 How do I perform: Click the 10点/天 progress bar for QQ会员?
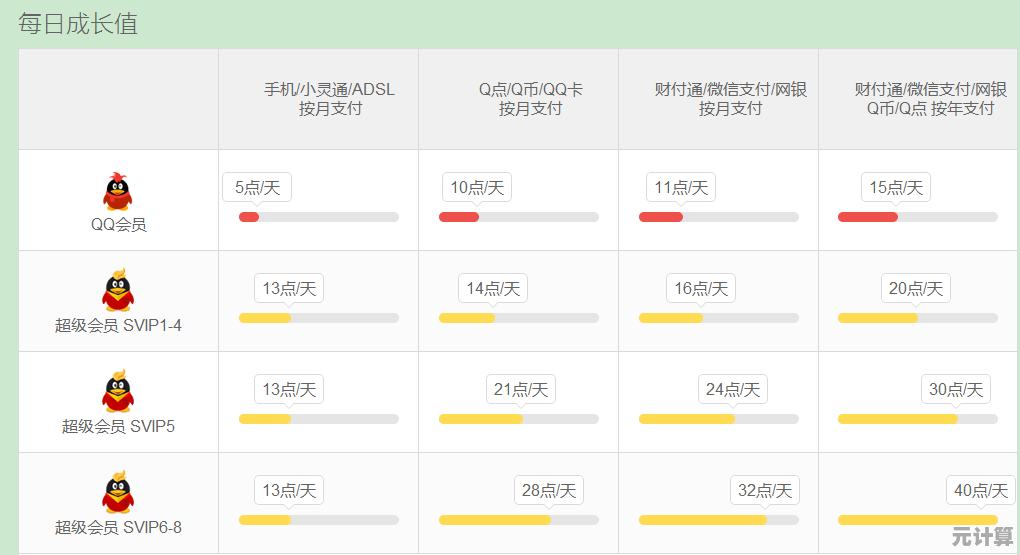pyautogui.click(x=518, y=217)
